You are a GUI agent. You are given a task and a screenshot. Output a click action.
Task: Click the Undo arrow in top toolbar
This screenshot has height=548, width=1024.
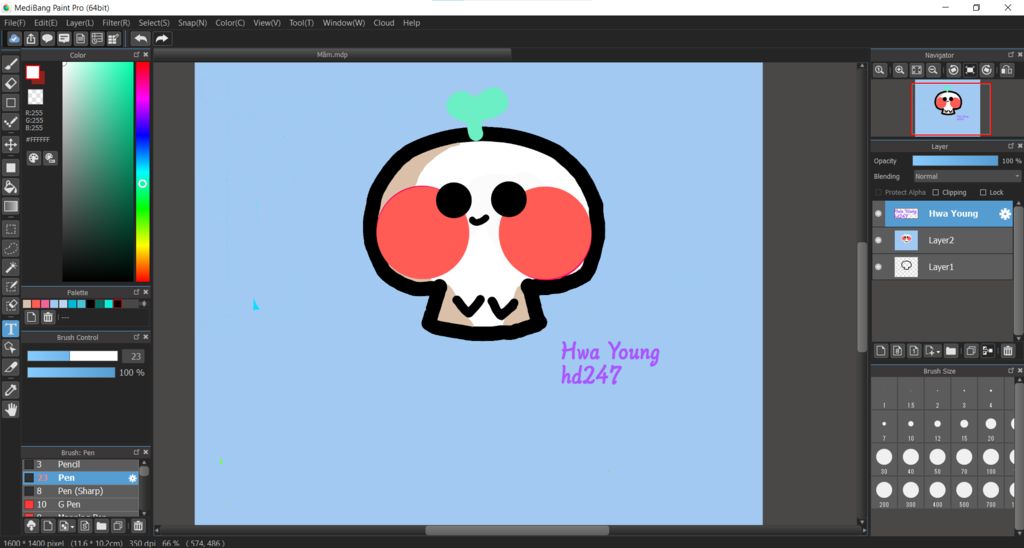140,39
